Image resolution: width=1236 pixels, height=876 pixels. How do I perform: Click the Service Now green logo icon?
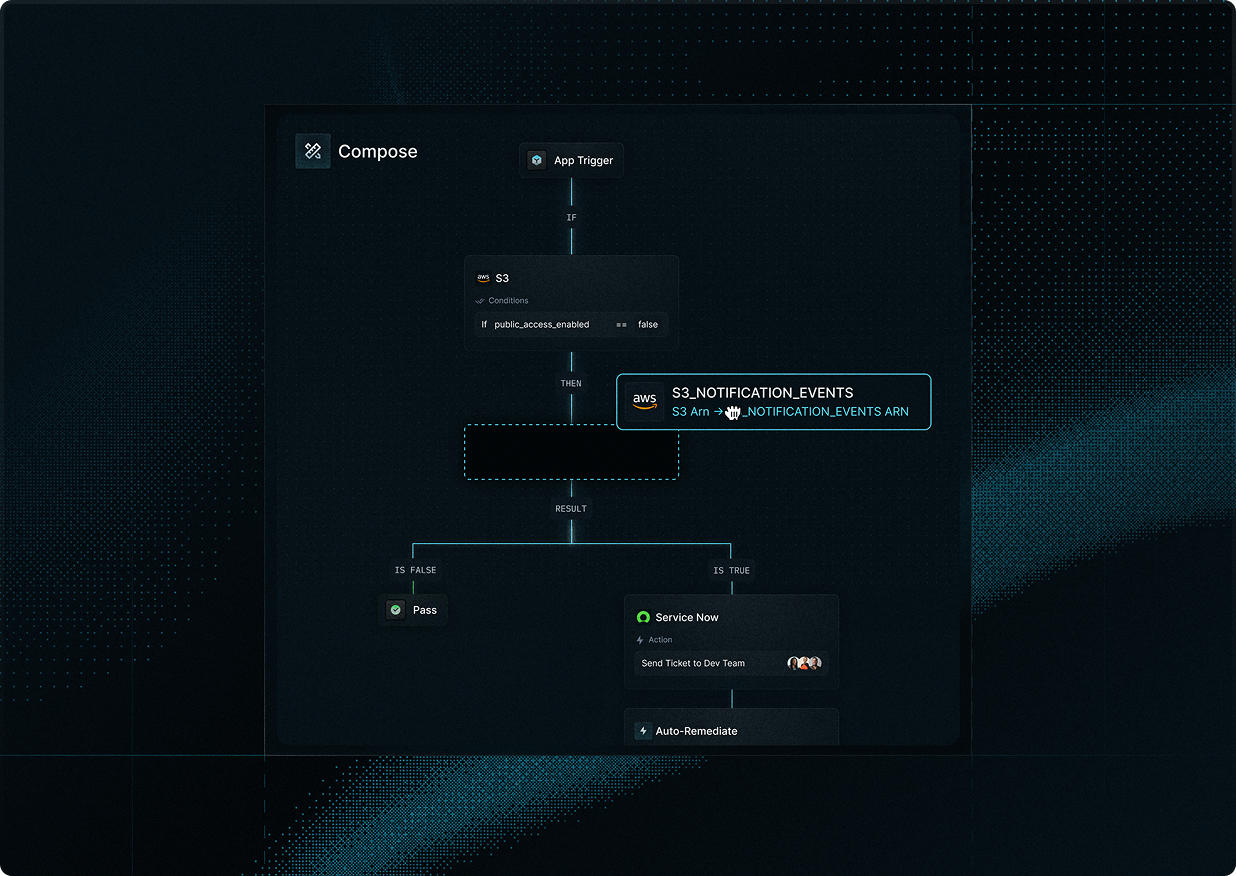[x=643, y=617]
